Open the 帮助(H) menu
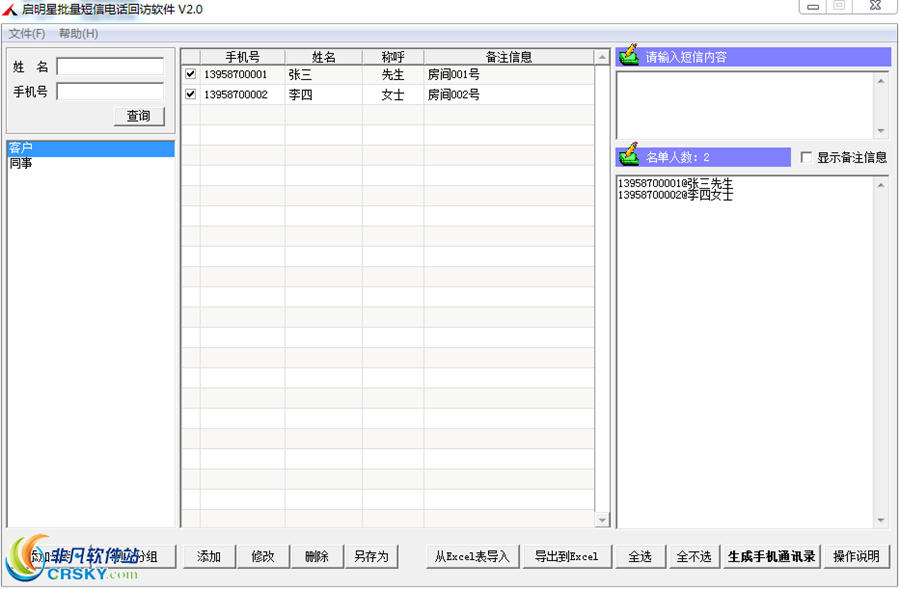The height and width of the screenshot is (589, 900). [78, 33]
